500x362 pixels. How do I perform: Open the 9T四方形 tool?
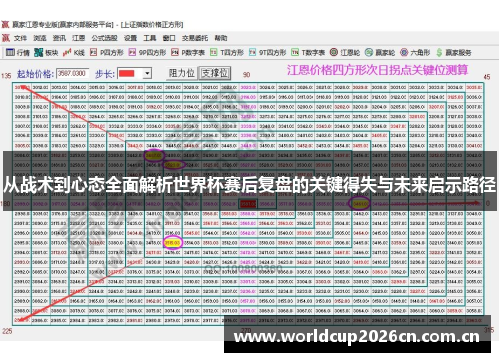268,52
